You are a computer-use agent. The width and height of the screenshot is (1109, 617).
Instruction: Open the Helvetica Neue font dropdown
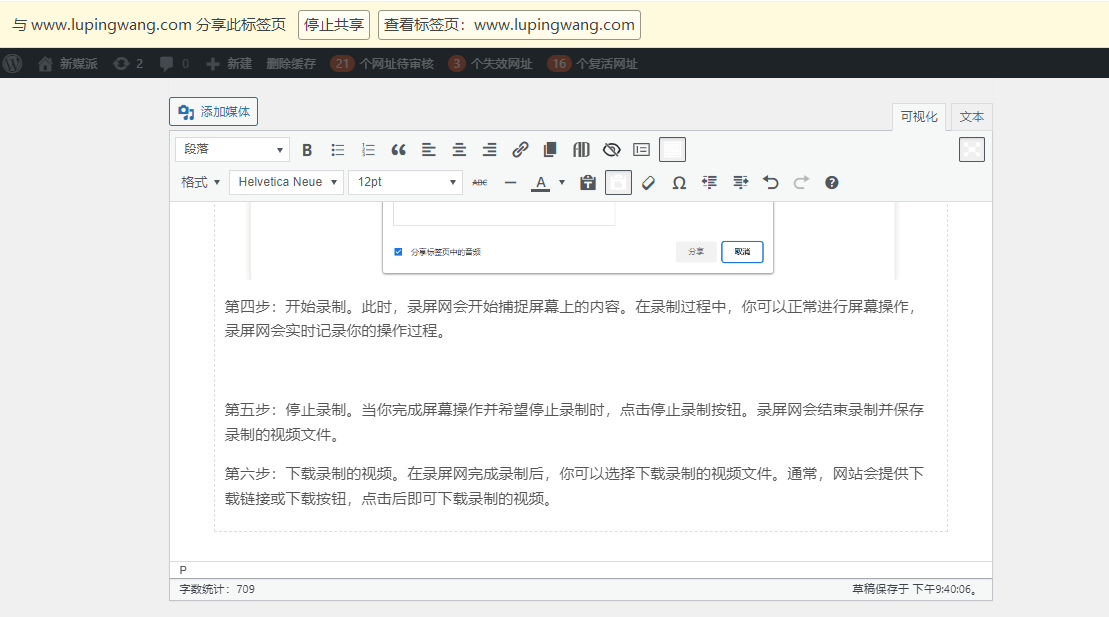286,182
